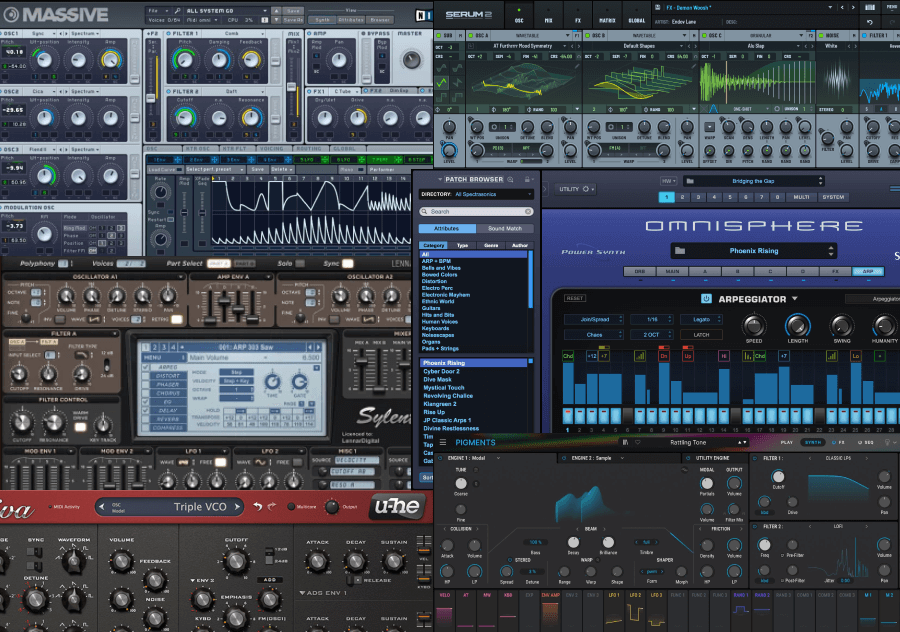Switch Massive view to Browser

[379, 20]
